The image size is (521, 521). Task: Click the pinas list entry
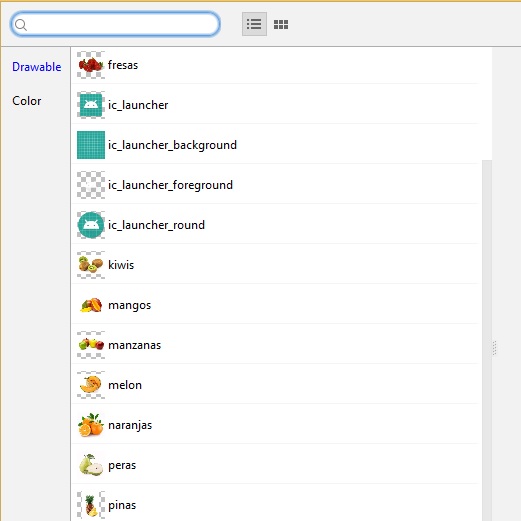tap(275, 504)
